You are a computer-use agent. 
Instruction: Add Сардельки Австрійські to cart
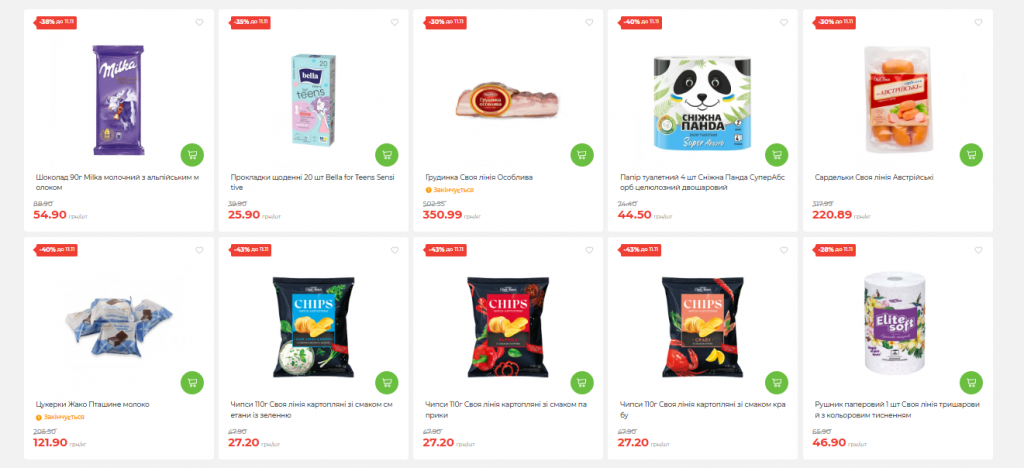pos(971,155)
